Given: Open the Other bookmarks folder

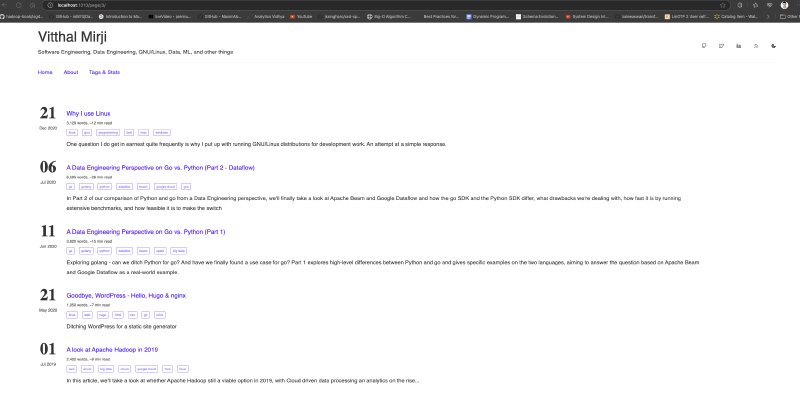Looking at the screenshot, I should (790, 16).
